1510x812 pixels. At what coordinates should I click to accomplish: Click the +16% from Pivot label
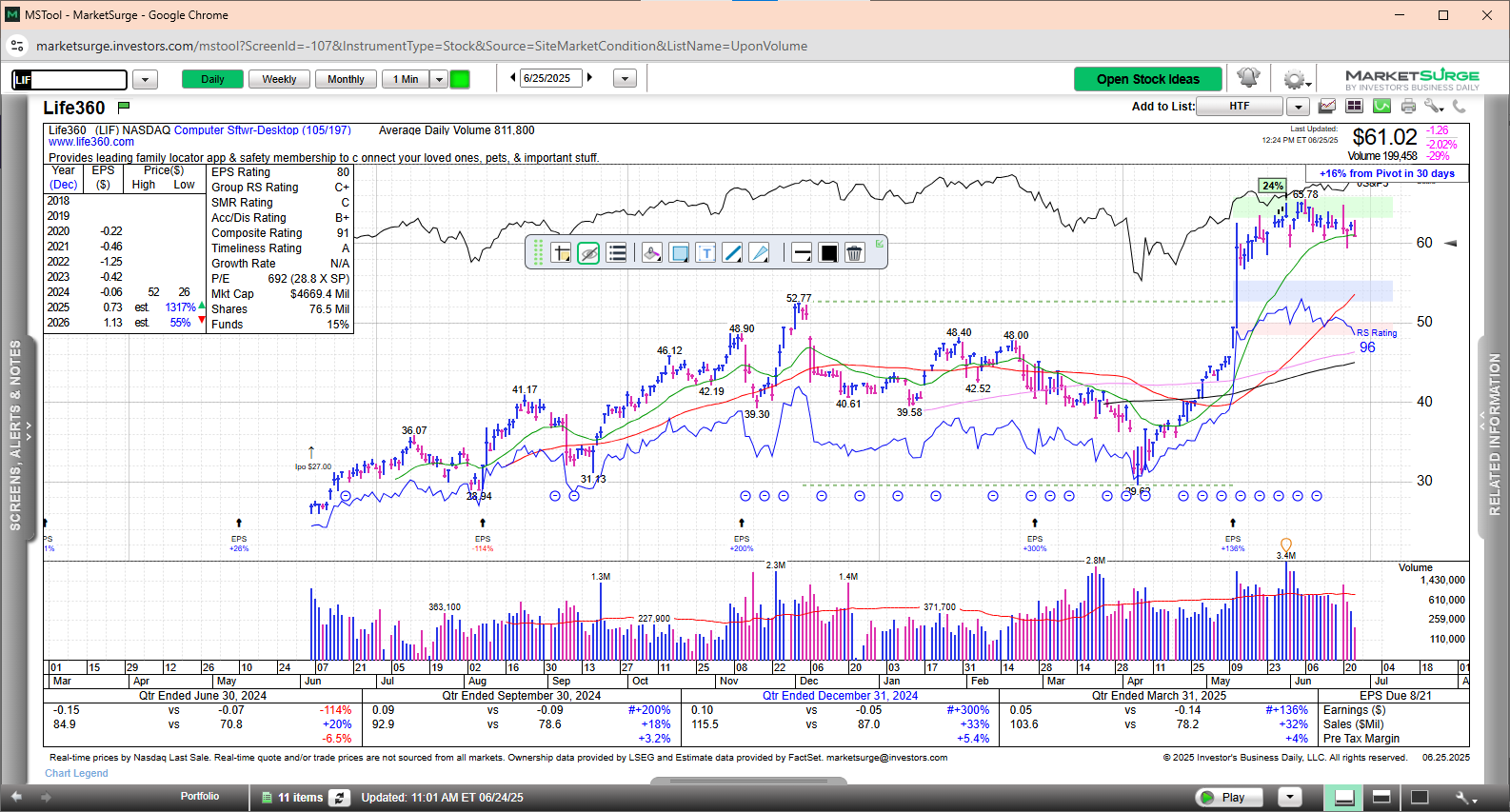coord(1387,173)
